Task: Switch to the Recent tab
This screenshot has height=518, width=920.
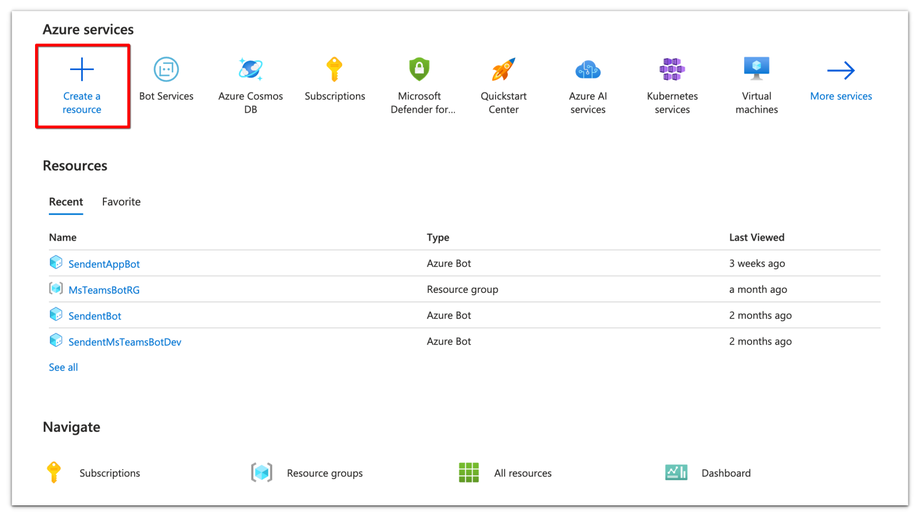Action: (x=66, y=202)
